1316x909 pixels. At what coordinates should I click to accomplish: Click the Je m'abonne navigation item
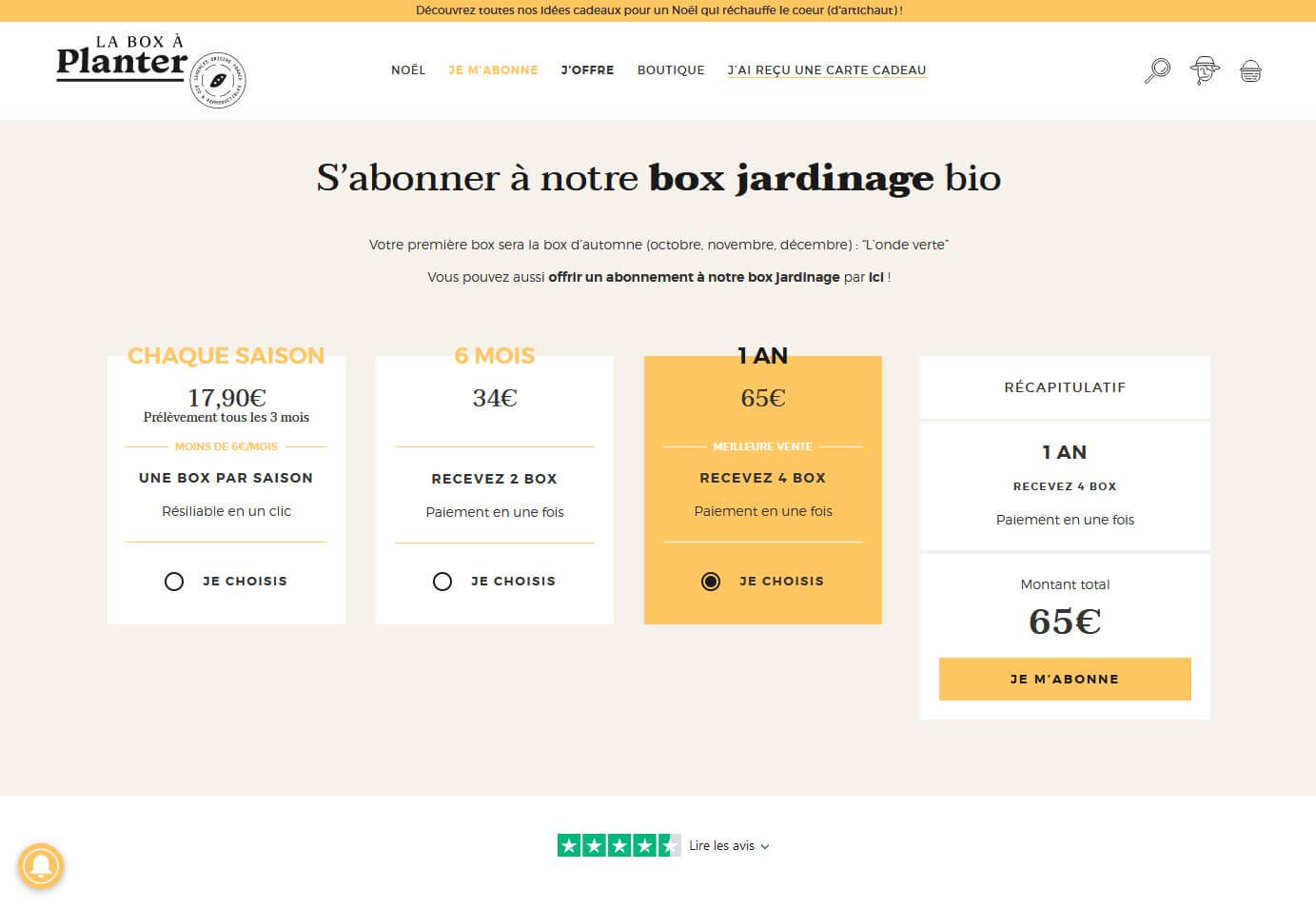[x=493, y=70]
